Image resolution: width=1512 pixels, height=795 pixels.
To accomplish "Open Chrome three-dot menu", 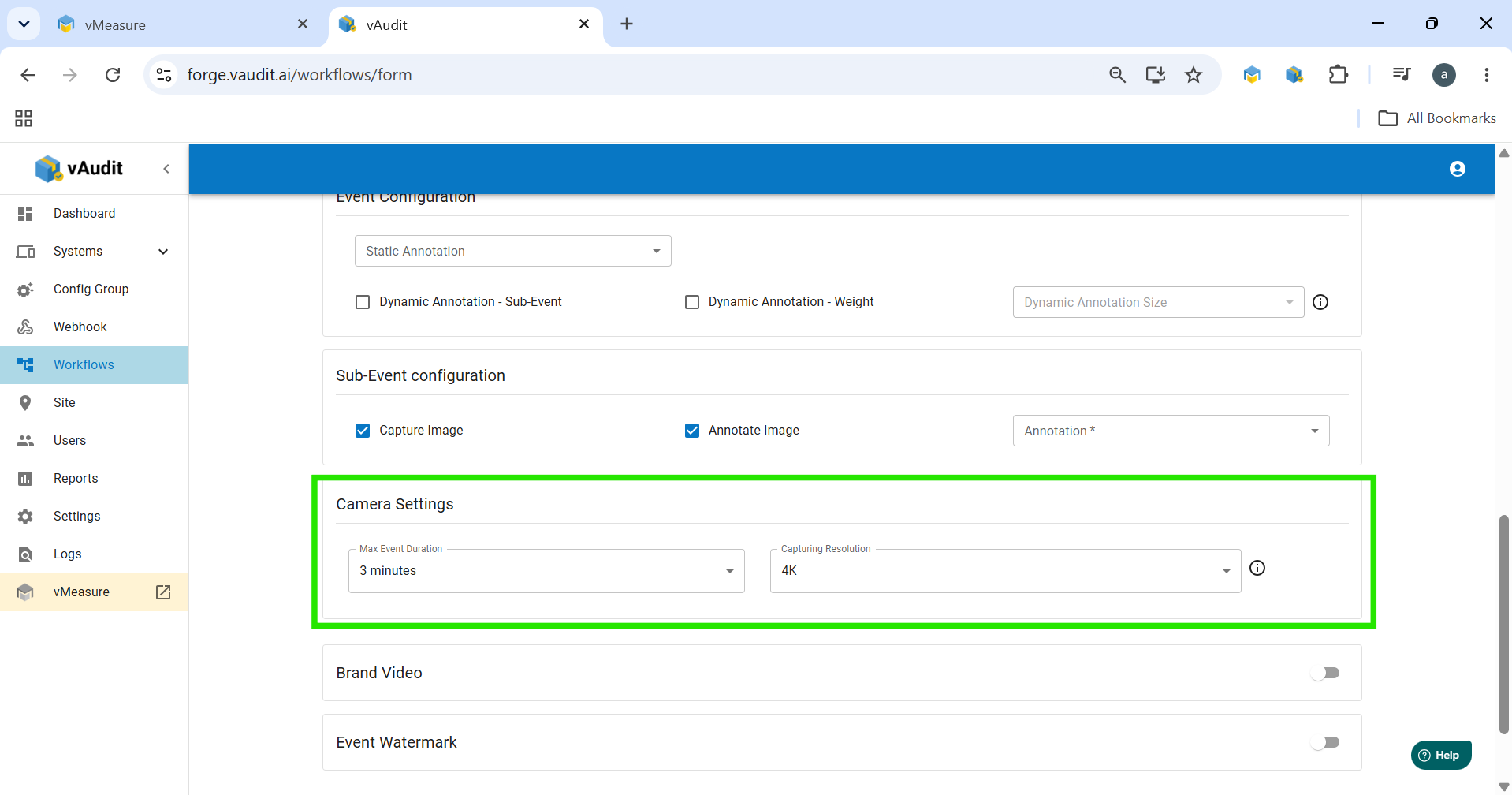I will click(x=1487, y=75).
